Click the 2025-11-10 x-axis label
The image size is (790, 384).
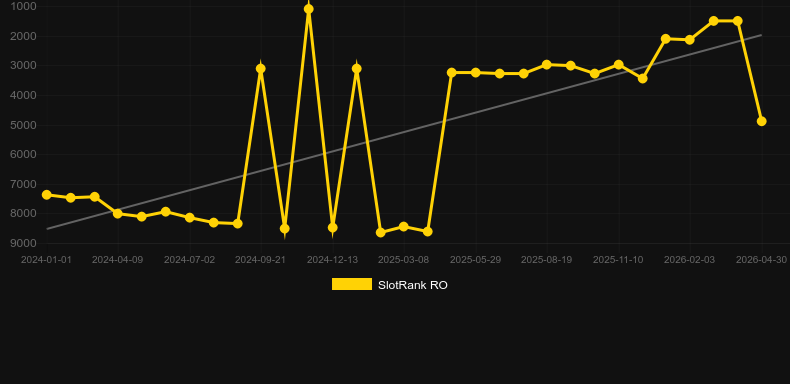(618, 260)
